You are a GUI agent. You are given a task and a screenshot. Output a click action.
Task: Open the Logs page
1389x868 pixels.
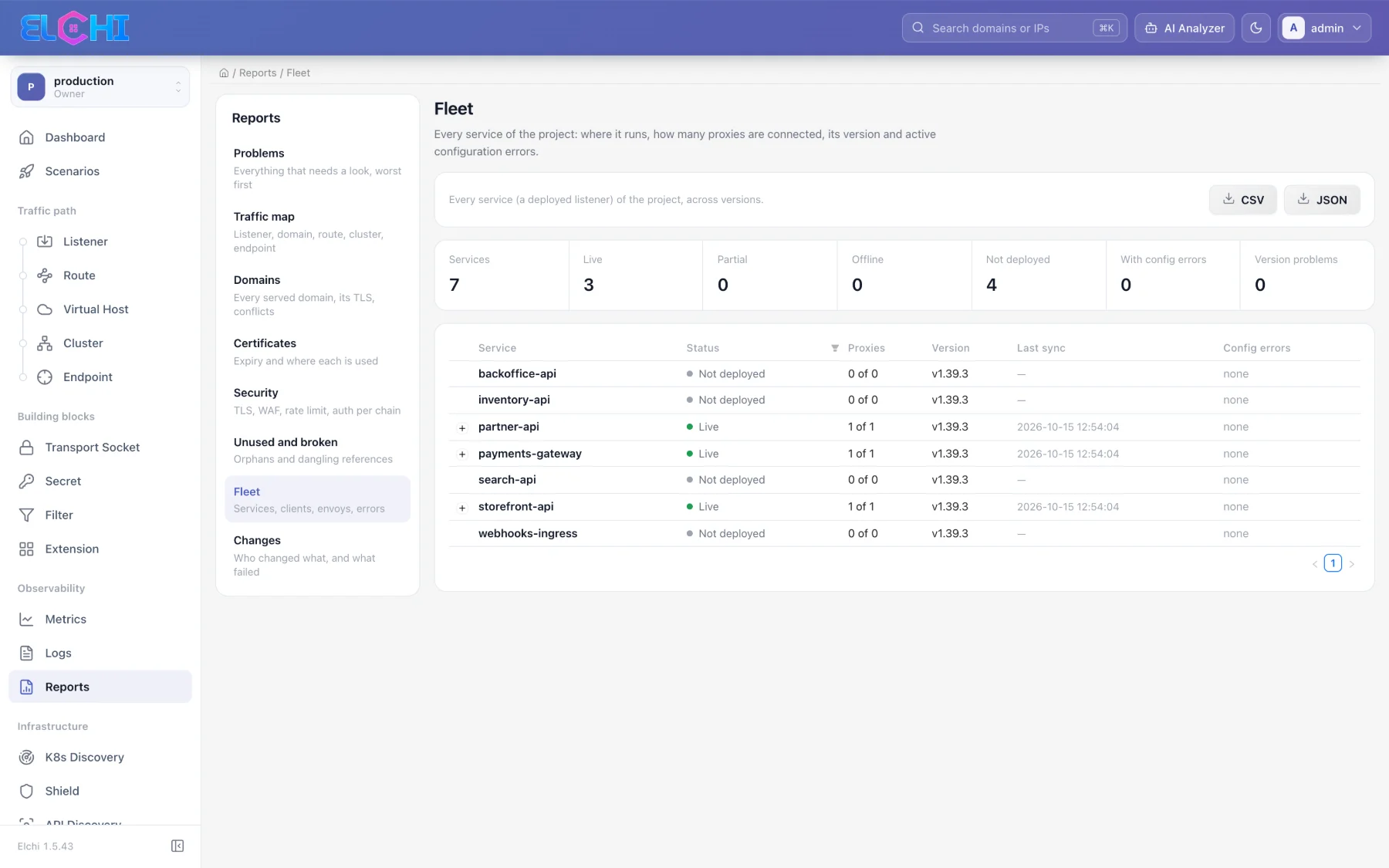tap(100, 654)
